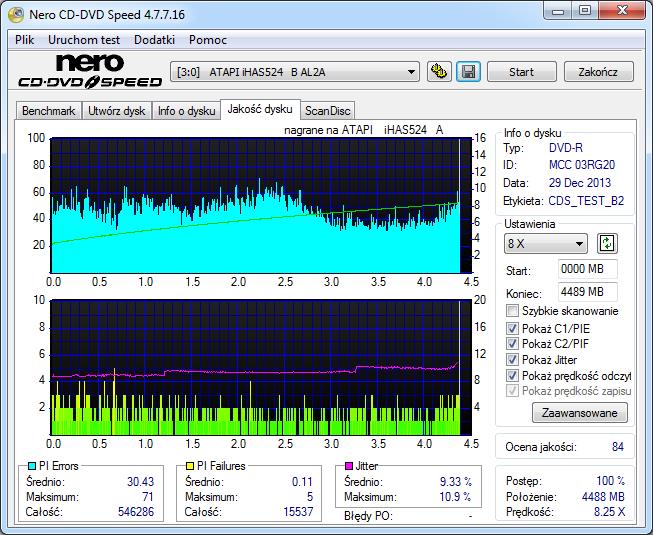
Task: Click the magenta Jitter legend swatch
Action: click(349, 465)
